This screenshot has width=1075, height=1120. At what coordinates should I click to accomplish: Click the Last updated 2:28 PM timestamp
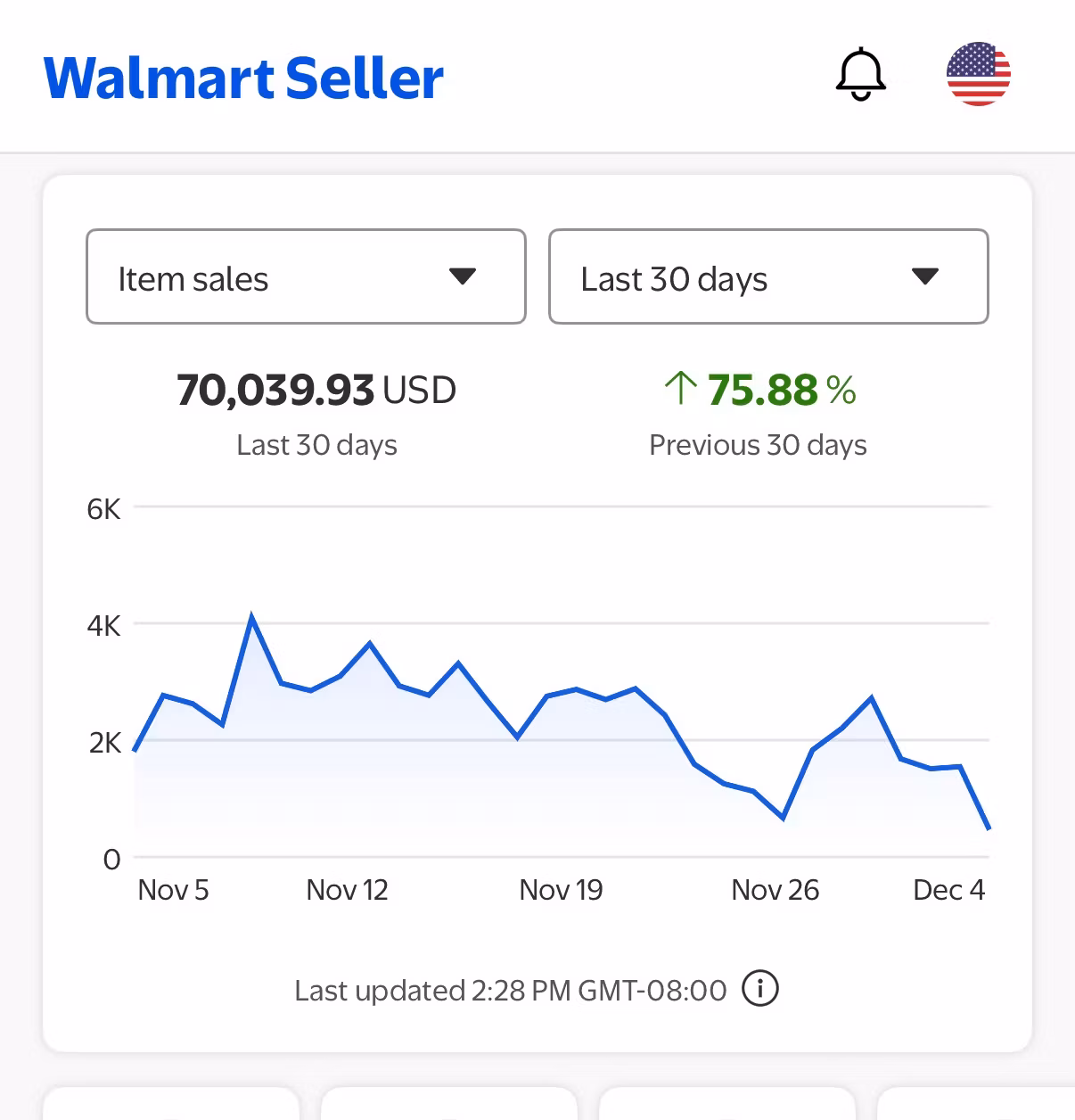(510, 991)
